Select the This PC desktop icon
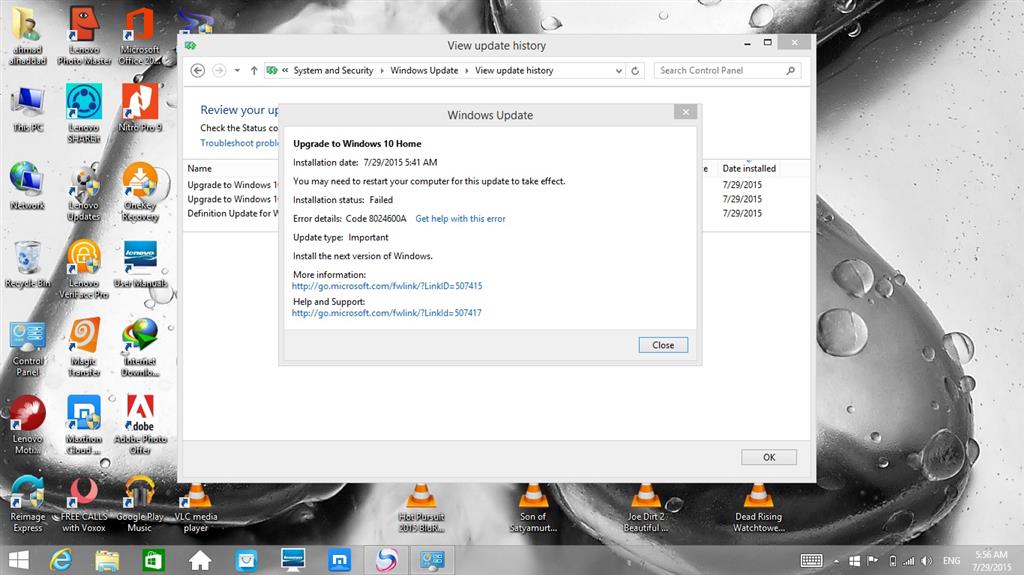This screenshot has height=575, width=1024. coord(27,109)
